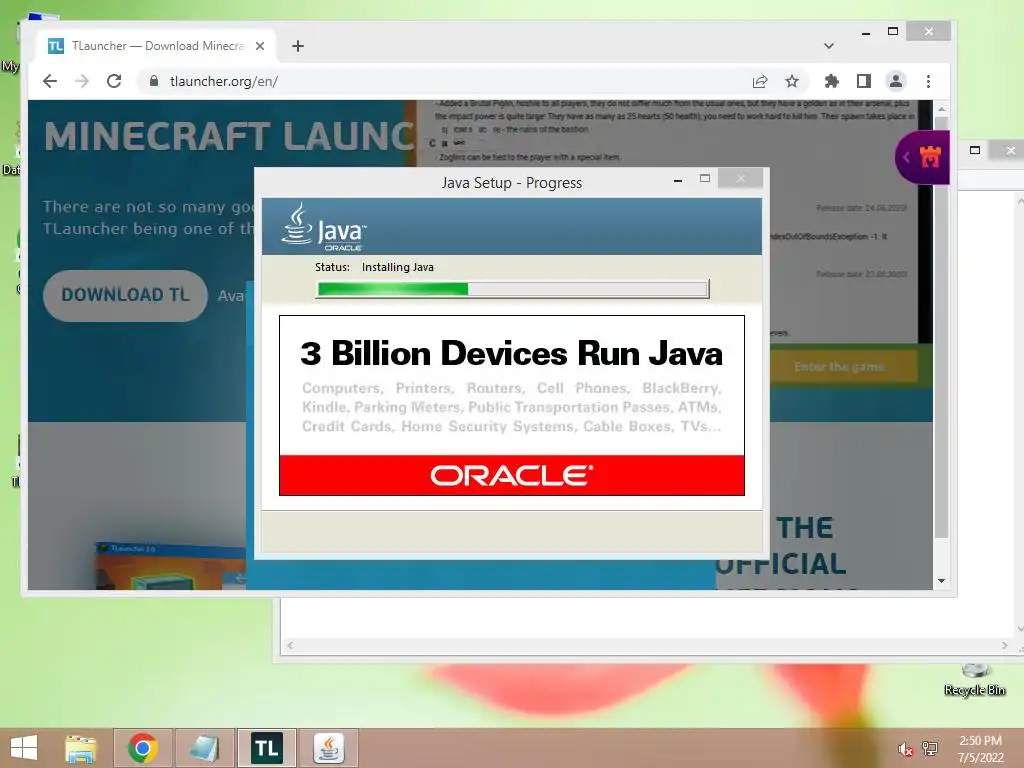
Task: Click the MINECRAFT LAUNC heading text
Action: (229, 136)
